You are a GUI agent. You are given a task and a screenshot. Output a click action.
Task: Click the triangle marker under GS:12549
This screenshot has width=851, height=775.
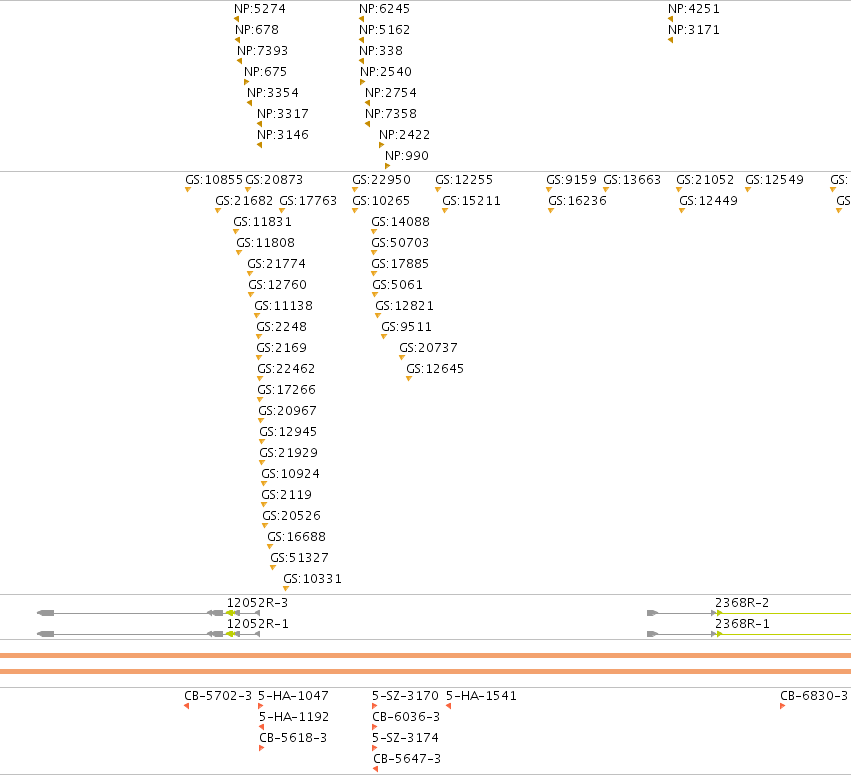(748, 190)
